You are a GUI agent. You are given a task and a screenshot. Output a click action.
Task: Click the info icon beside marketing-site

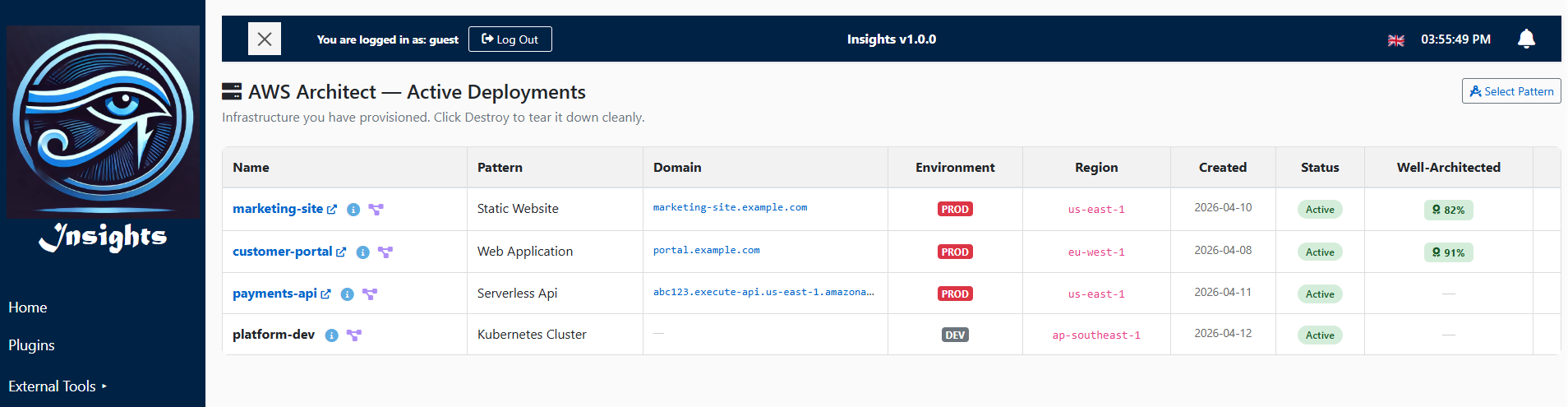pyautogui.click(x=353, y=210)
